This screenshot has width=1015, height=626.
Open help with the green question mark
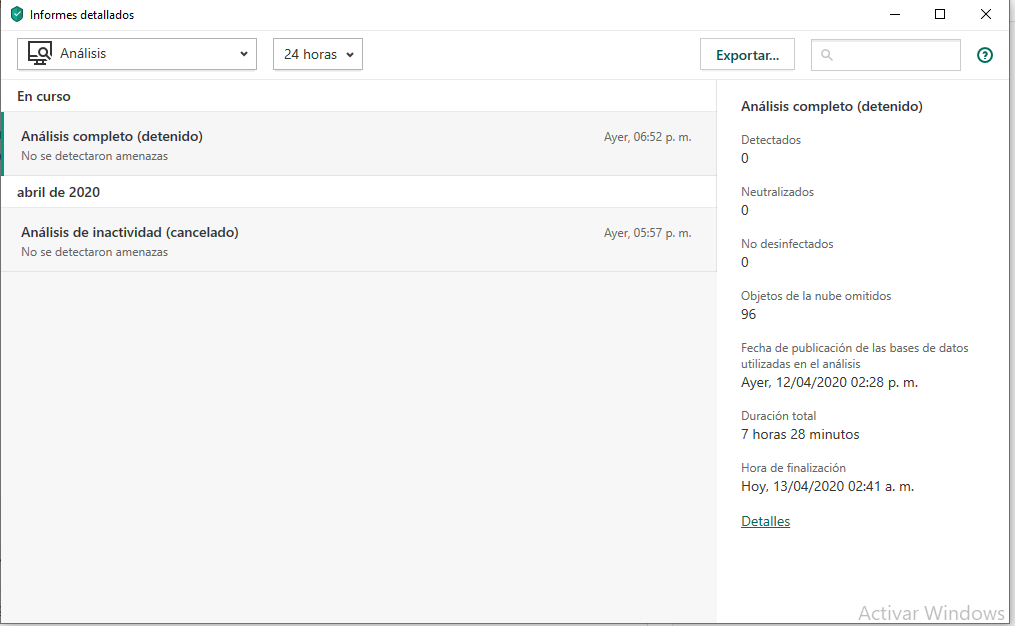[x=985, y=55]
